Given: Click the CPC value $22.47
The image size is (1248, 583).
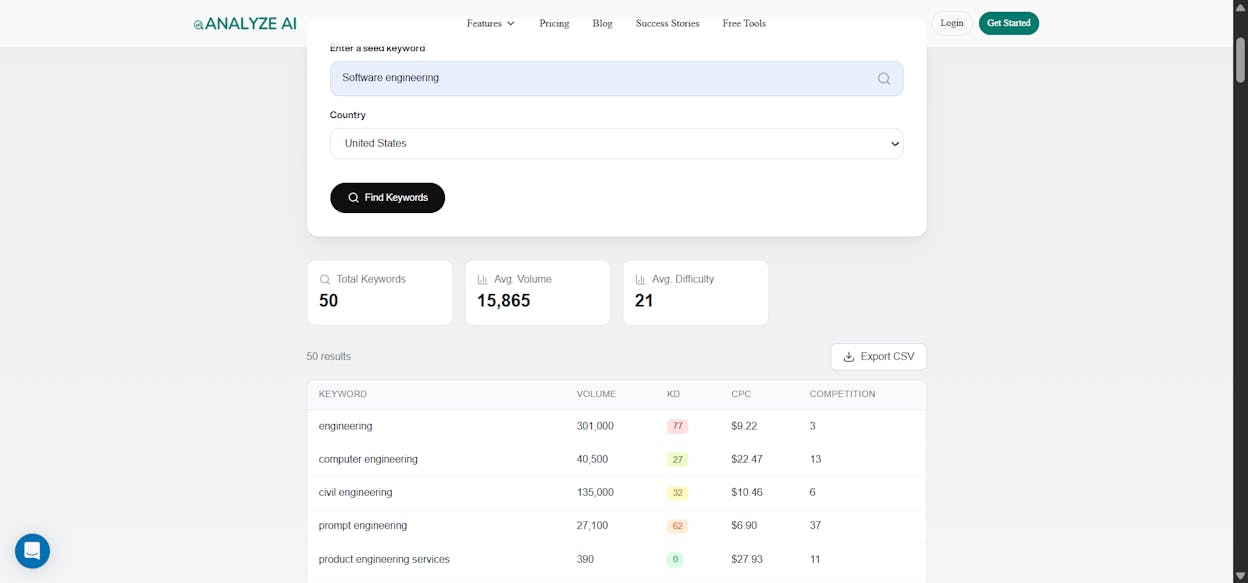Looking at the screenshot, I should coord(747,459).
